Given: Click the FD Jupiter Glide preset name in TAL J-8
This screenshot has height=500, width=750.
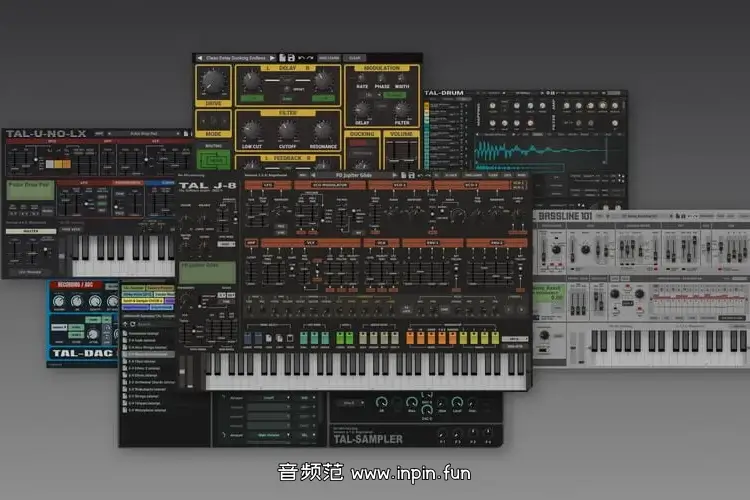Looking at the screenshot, I should [353, 176].
